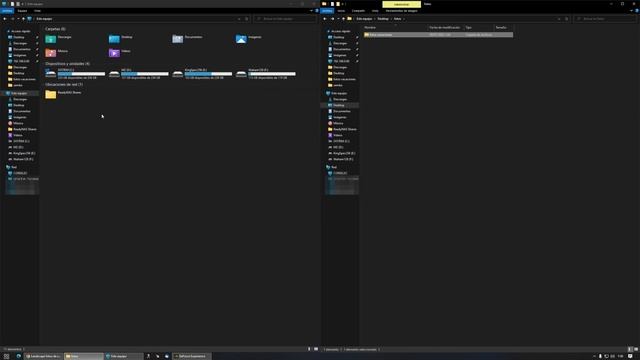This screenshot has height=360, width=640.
Task: Click D: drive capacity bar
Action: 145,74
